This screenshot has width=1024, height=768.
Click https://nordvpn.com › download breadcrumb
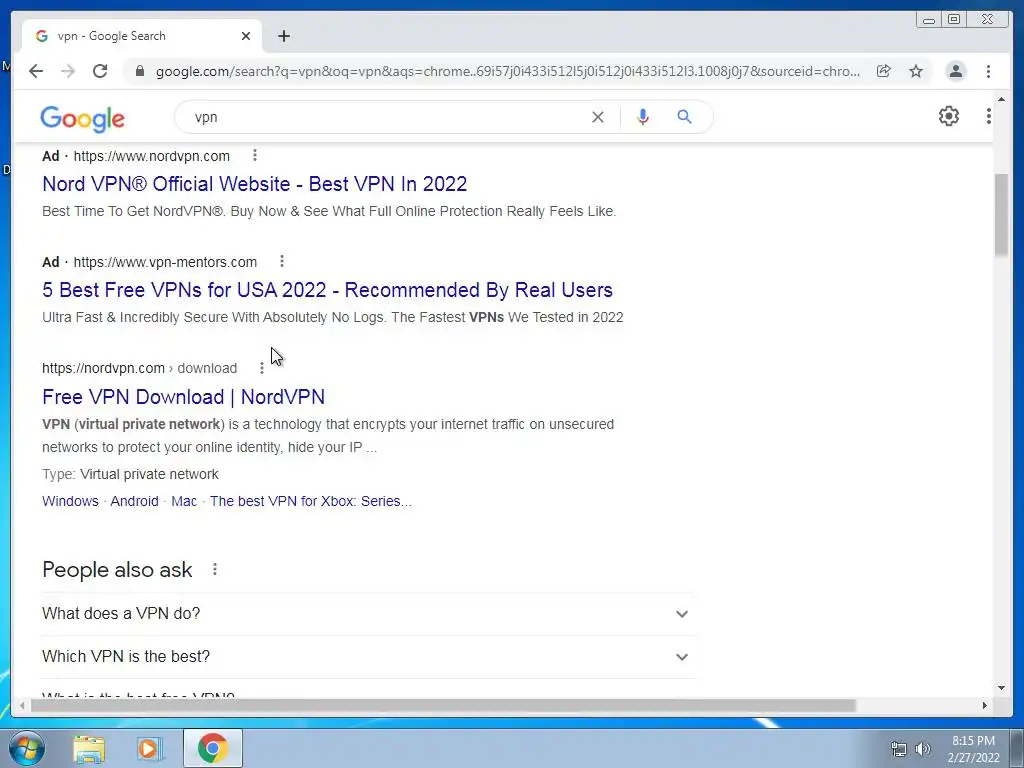click(139, 368)
